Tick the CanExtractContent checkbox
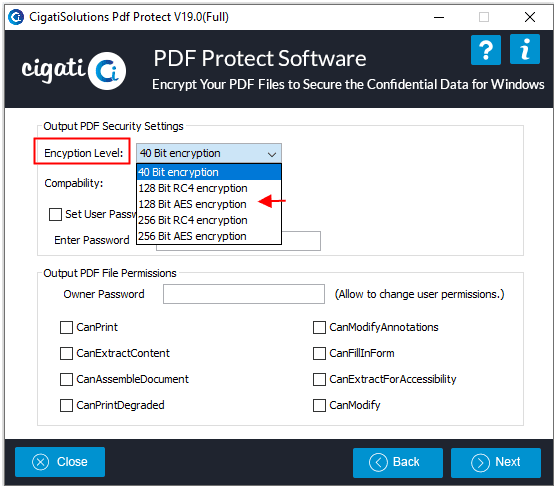This screenshot has width=557, height=488. pos(66,353)
